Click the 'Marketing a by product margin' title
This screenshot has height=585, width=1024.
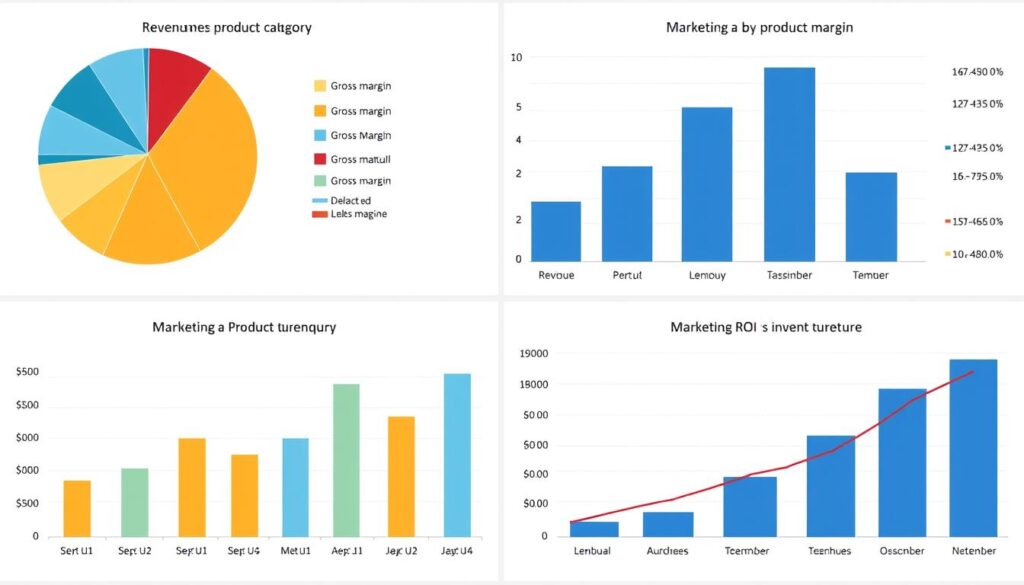pyautogui.click(x=758, y=28)
